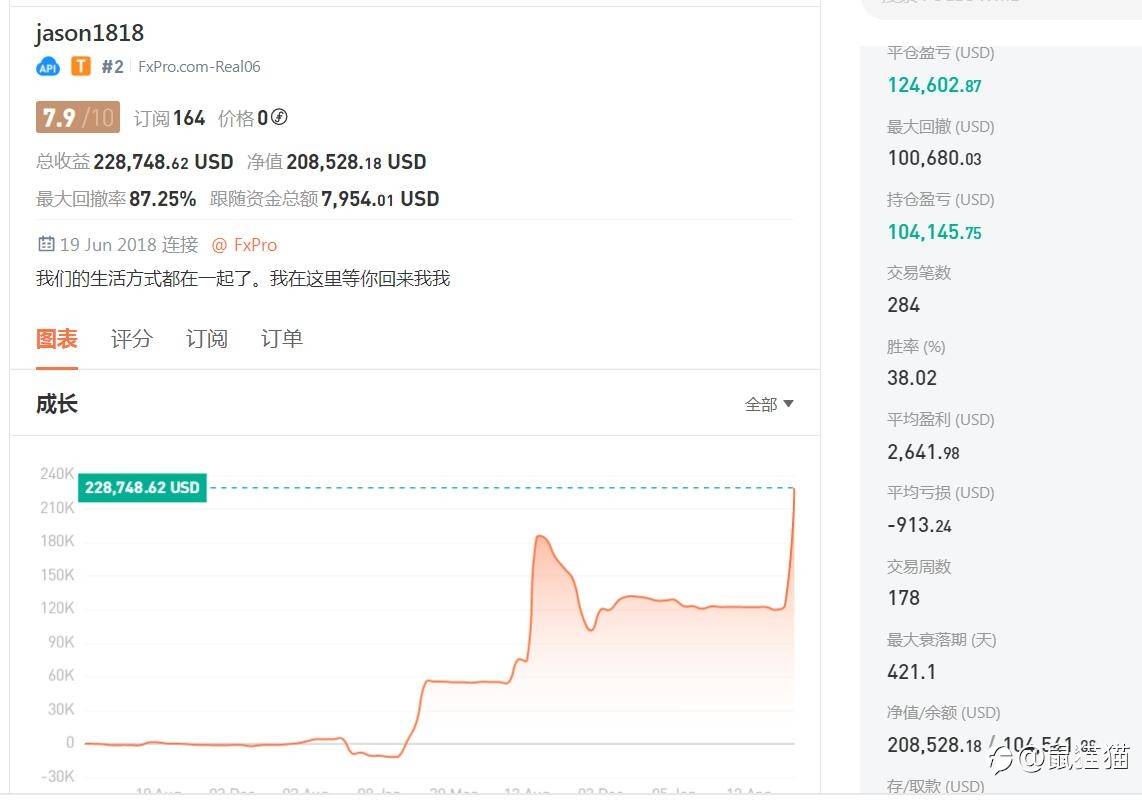Click the 订阅 164 subscriber count
The width and height of the screenshot is (1142, 806).
[170, 118]
